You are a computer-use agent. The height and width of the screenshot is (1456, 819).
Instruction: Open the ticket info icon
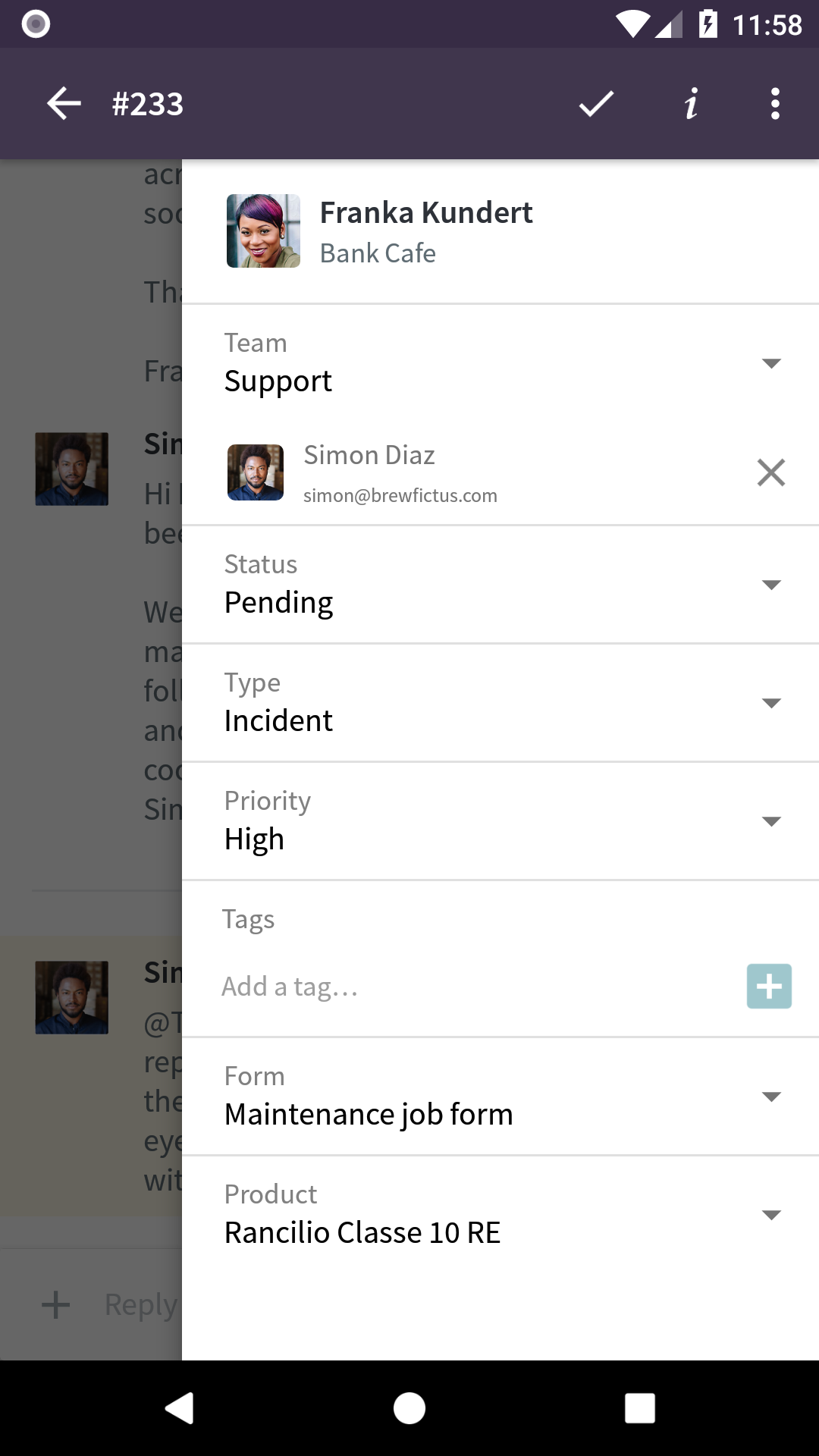(690, 104)
